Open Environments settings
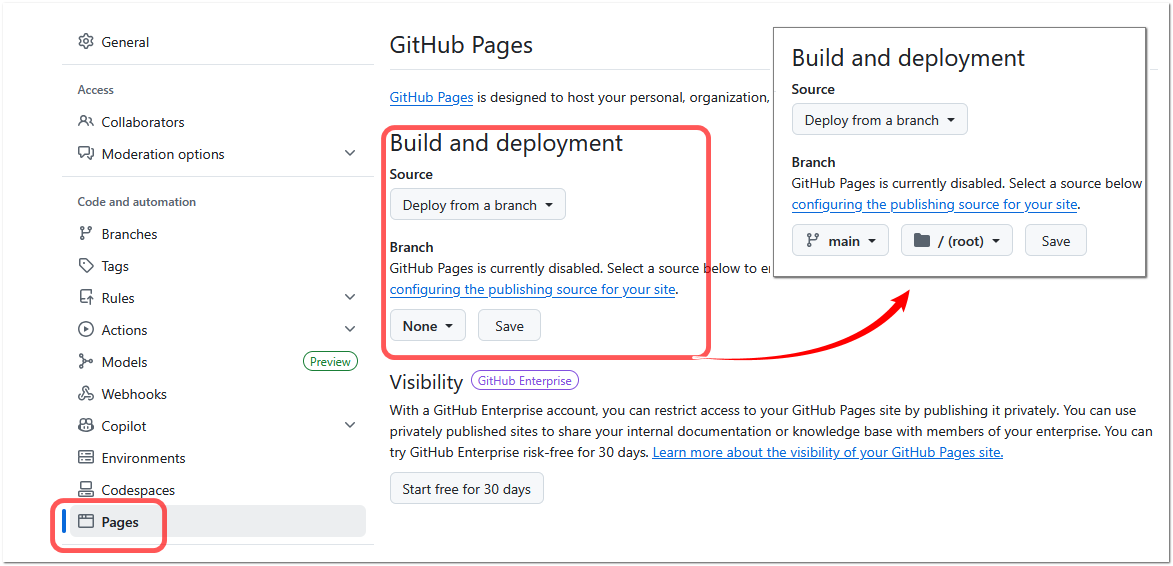 pyautogui.click(x=144, y=458)
